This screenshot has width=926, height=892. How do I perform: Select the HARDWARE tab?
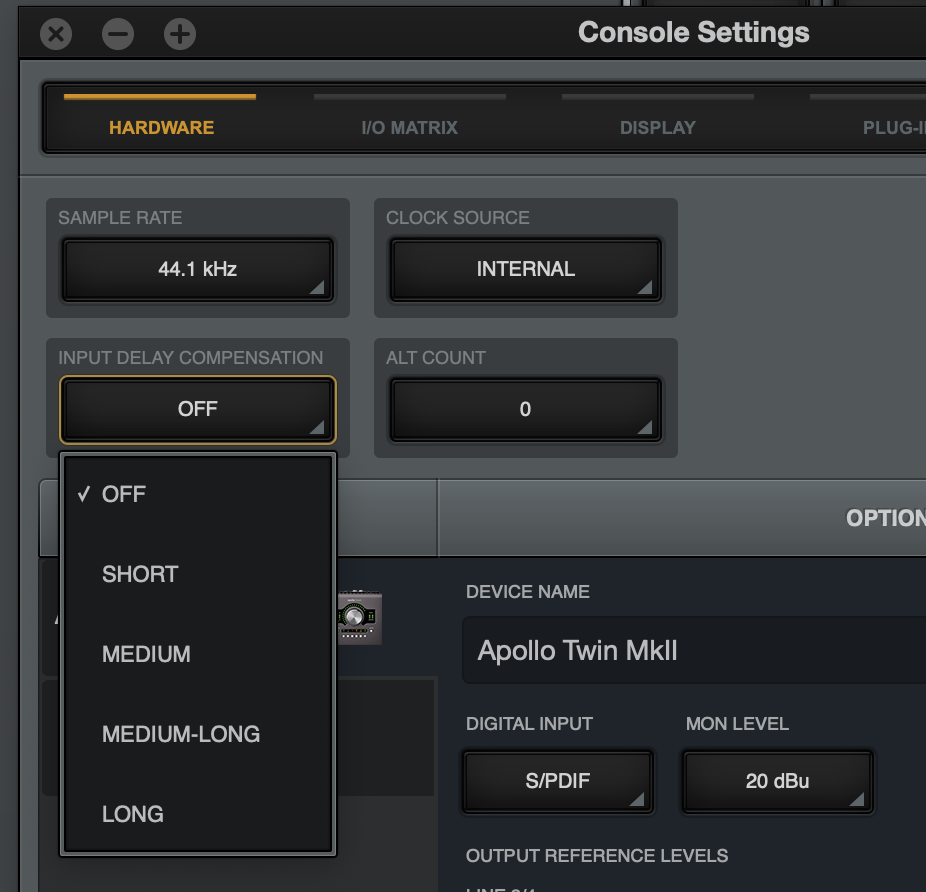(161, 127)
